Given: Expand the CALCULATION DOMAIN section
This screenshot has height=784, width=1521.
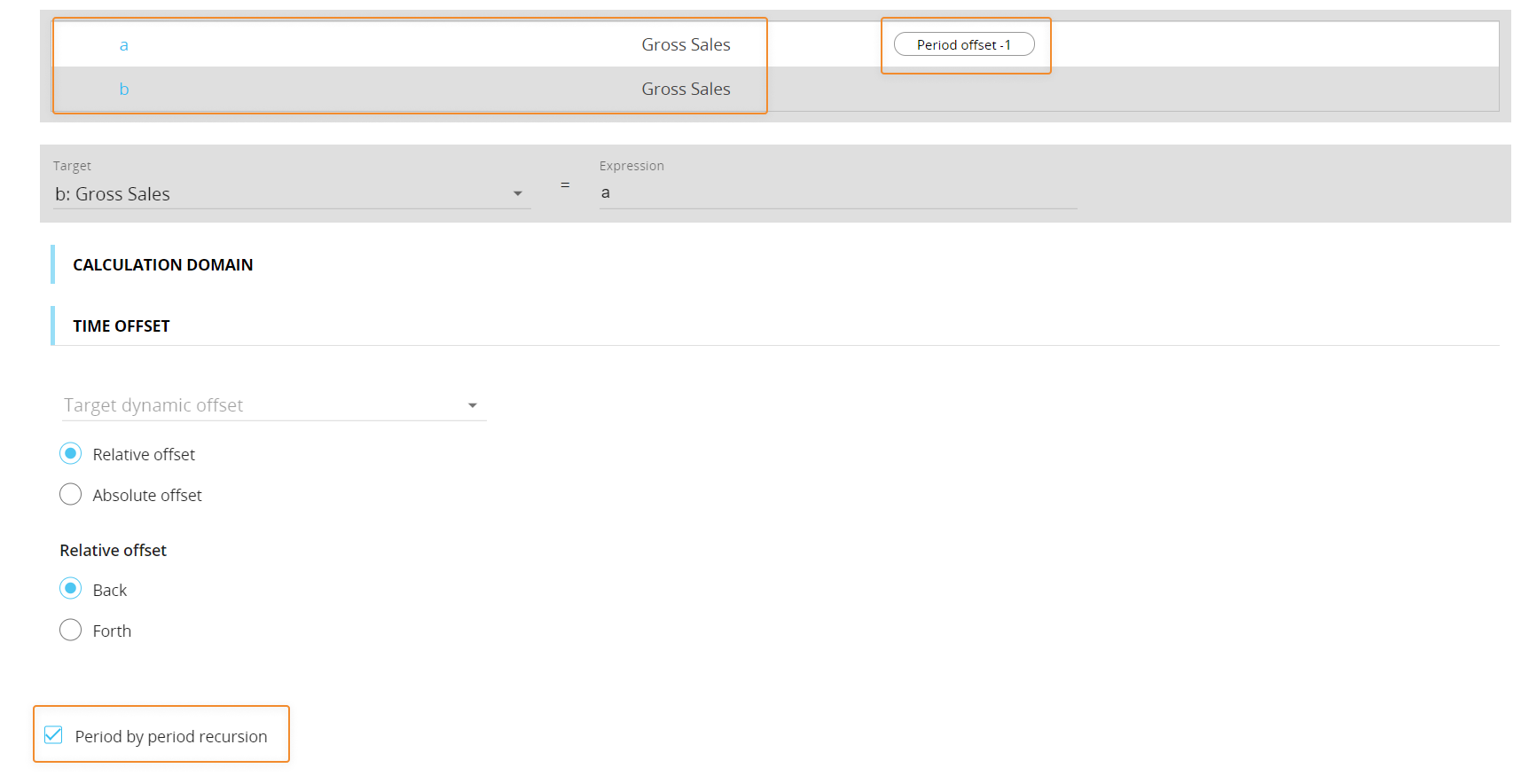Looking at the screenshot, I should tap(163, 265).
